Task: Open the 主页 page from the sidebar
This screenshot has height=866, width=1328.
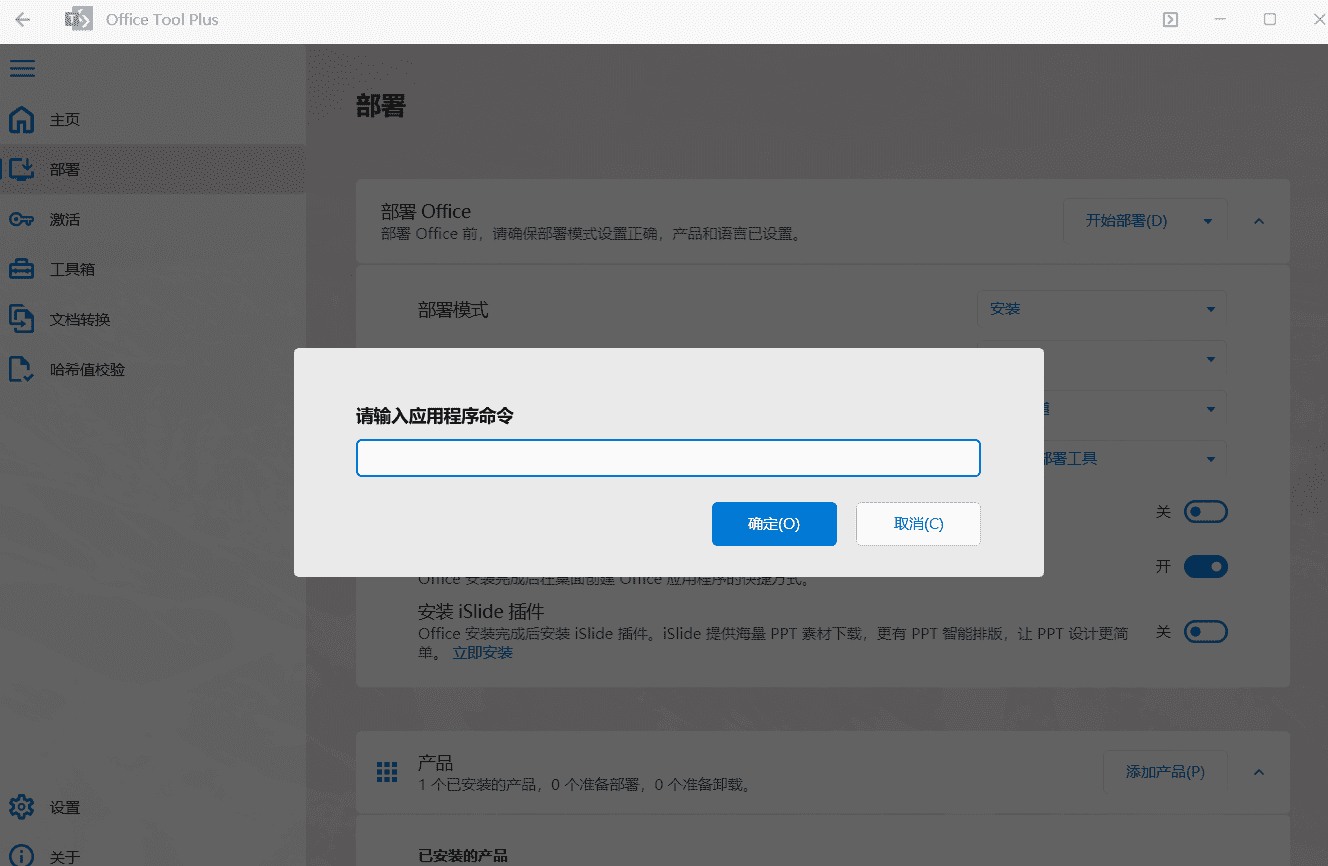Action: 64,119
